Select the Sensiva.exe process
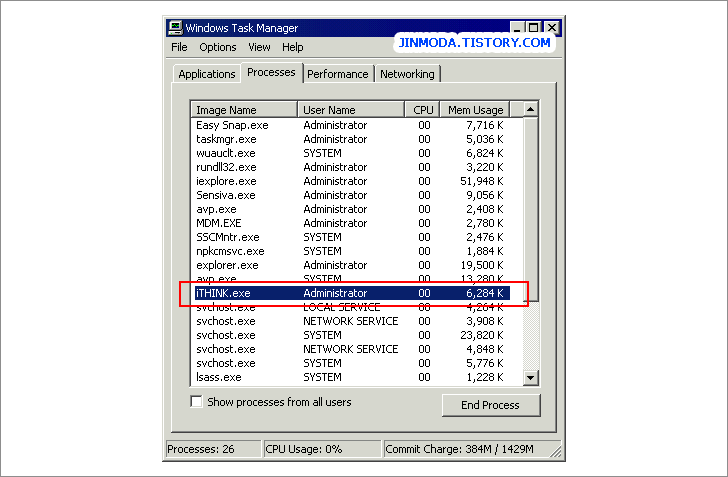 click(350, 195)
